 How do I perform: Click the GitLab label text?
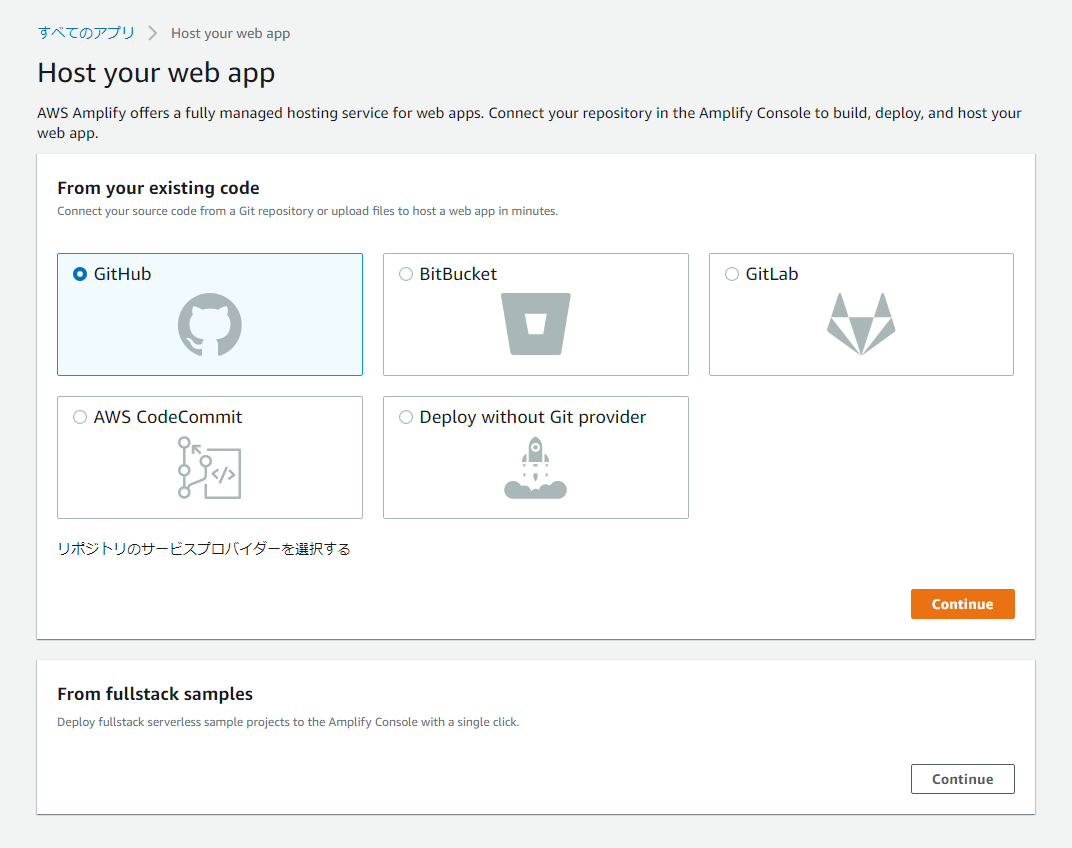772,274
